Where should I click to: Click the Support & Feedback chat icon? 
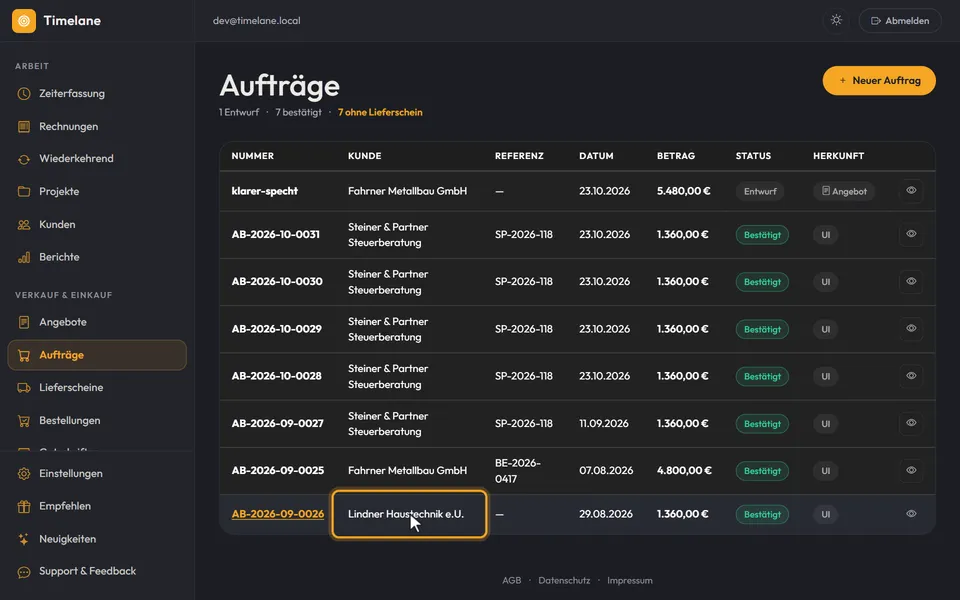click(x=24, y=572)
